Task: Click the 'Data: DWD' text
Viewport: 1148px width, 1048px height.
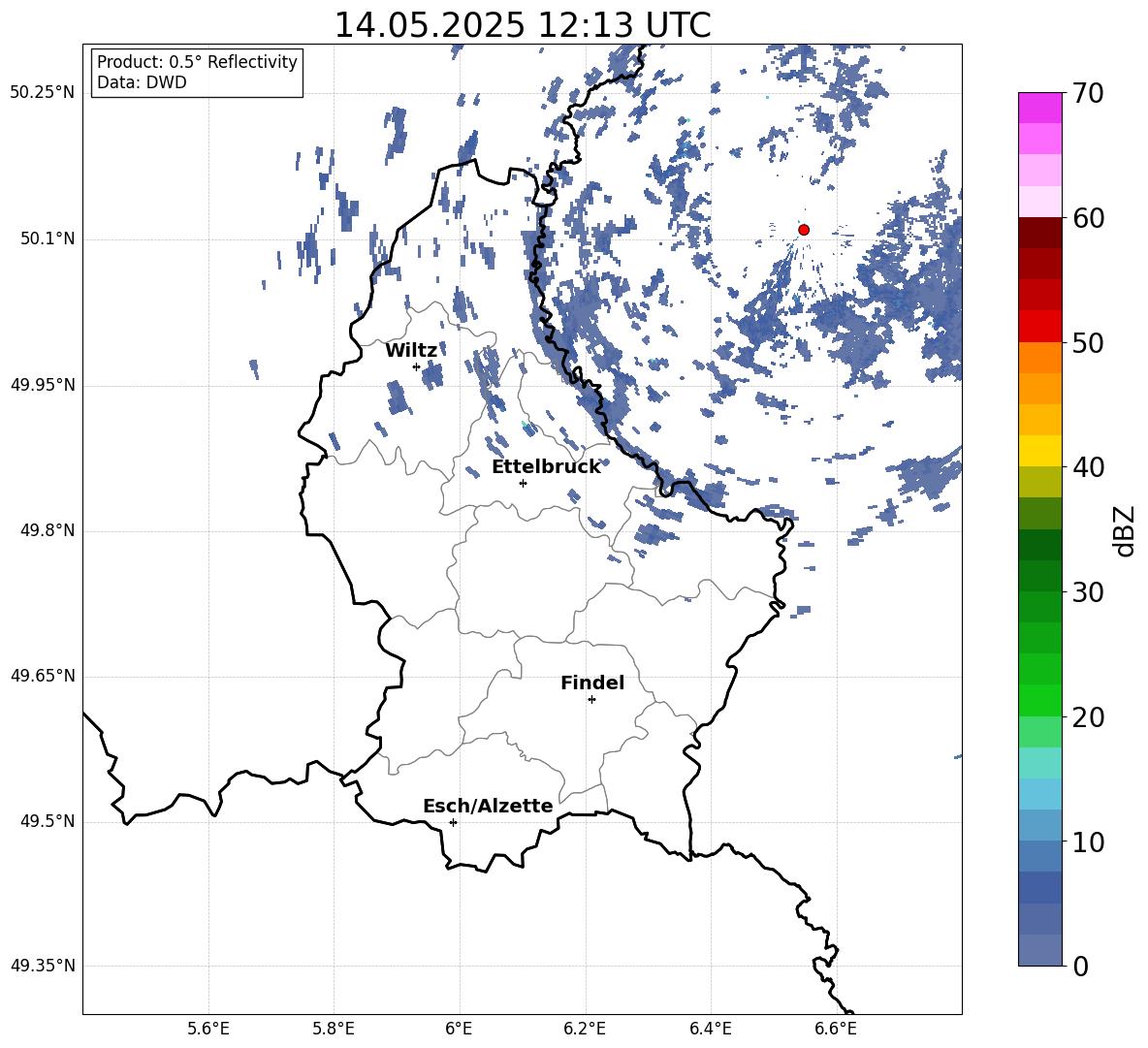Action: (x=142, y=82)
